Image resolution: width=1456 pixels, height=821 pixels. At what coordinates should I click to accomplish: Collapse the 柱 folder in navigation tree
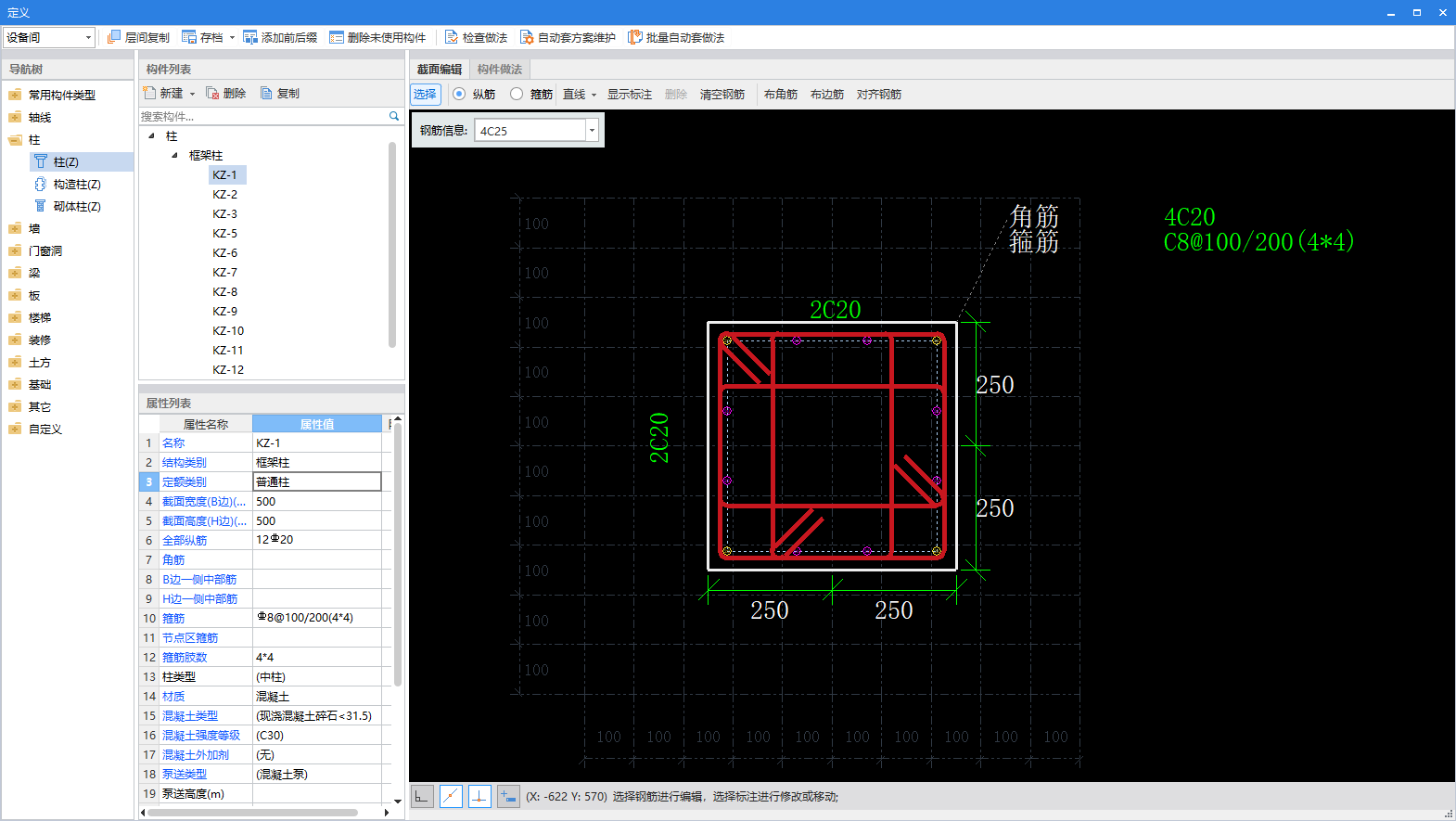click(15, 139)
